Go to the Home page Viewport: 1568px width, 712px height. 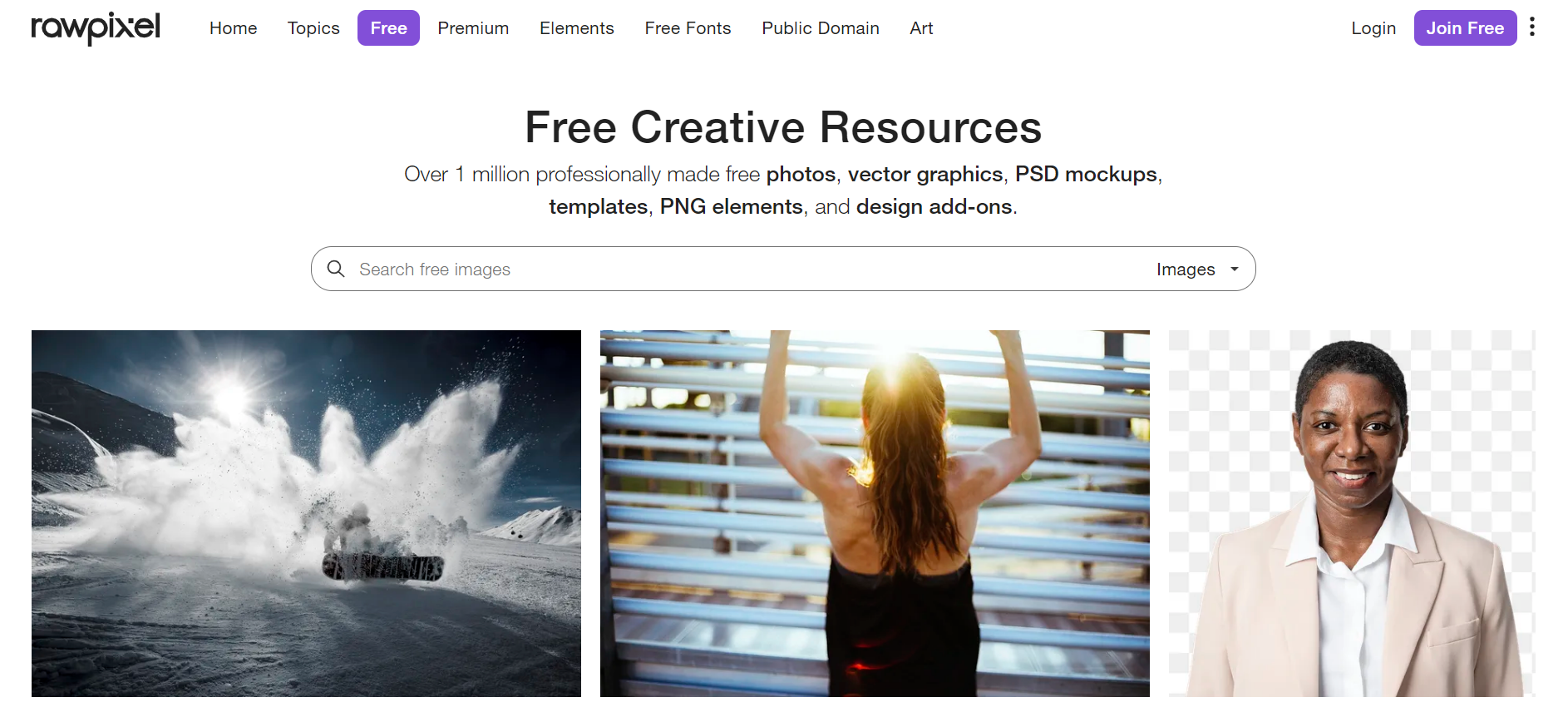(233, 28)
